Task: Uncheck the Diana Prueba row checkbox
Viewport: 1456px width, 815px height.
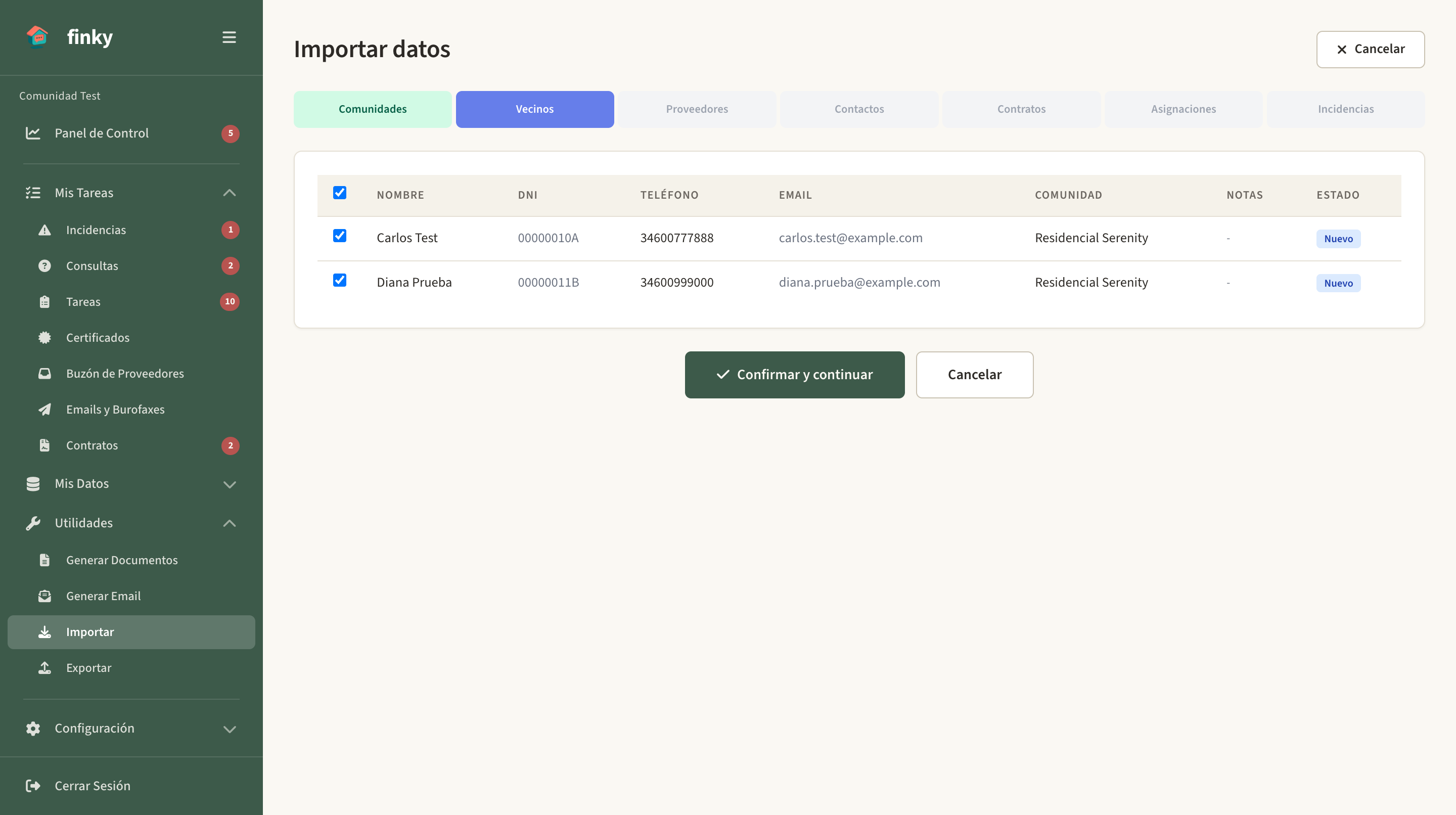Action: (x=340, y=280)
